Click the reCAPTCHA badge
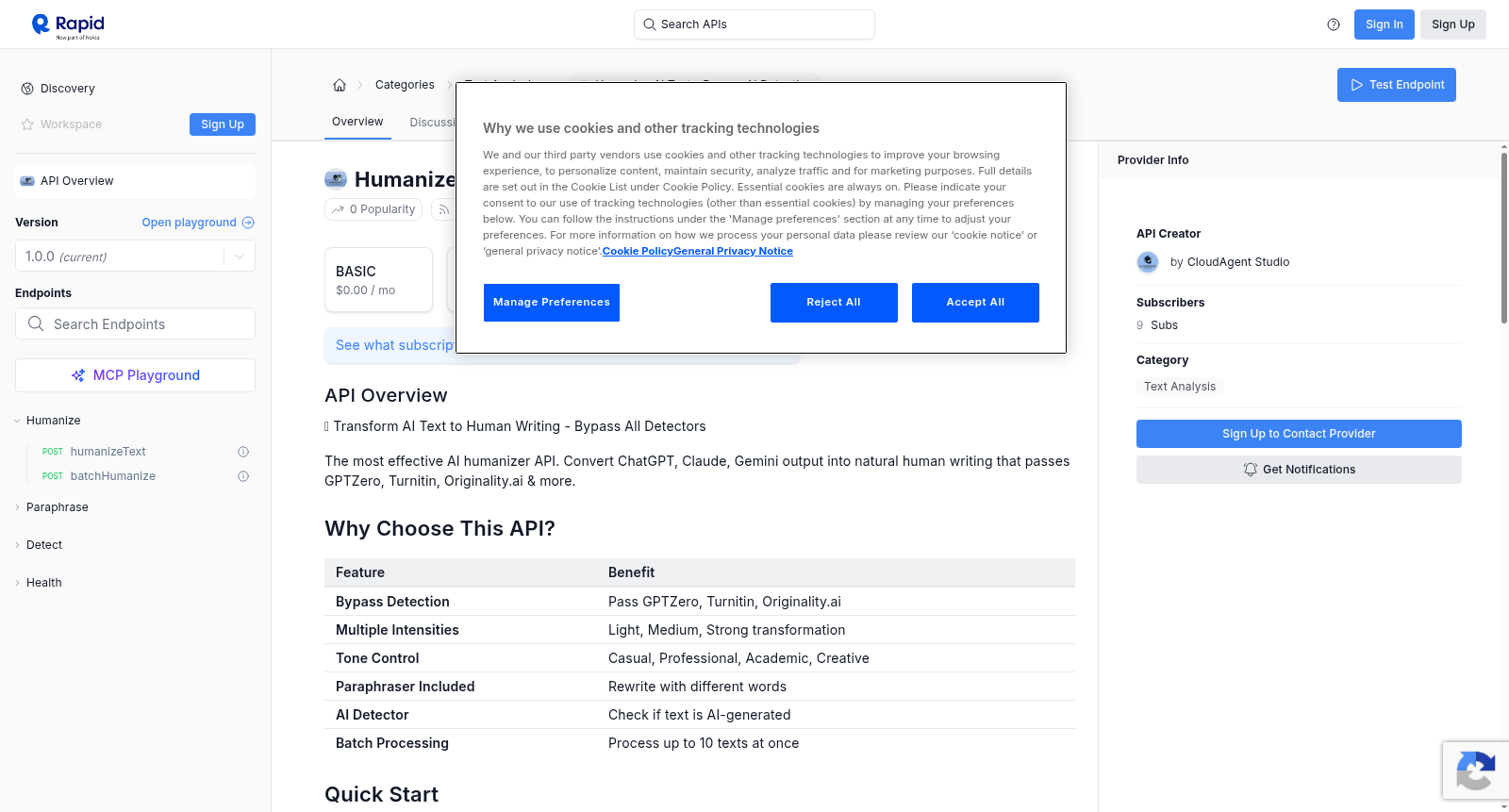The image size is (1509, 812). tap(1475, 771)
